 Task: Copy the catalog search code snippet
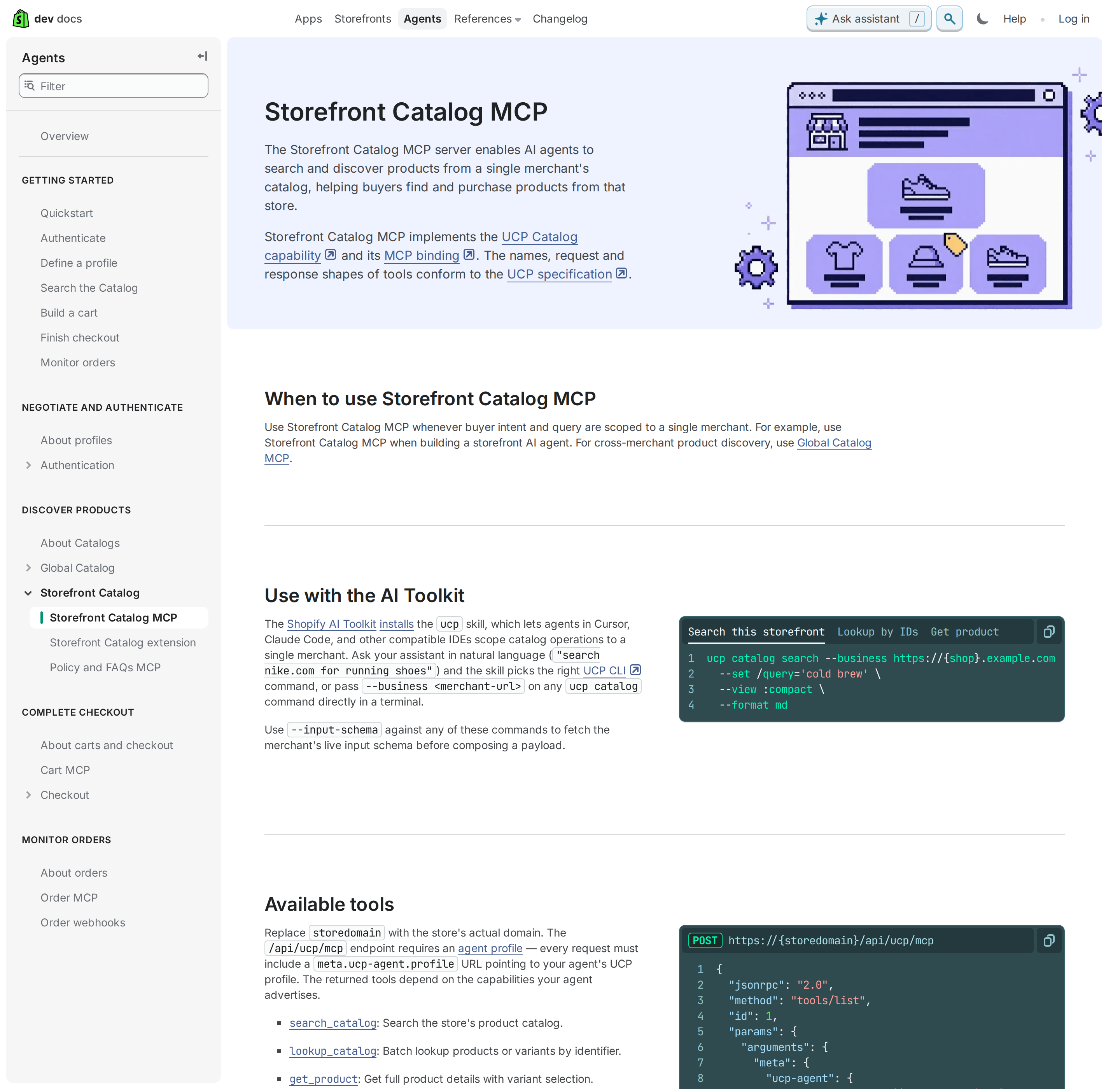(x=1049, y=632)
